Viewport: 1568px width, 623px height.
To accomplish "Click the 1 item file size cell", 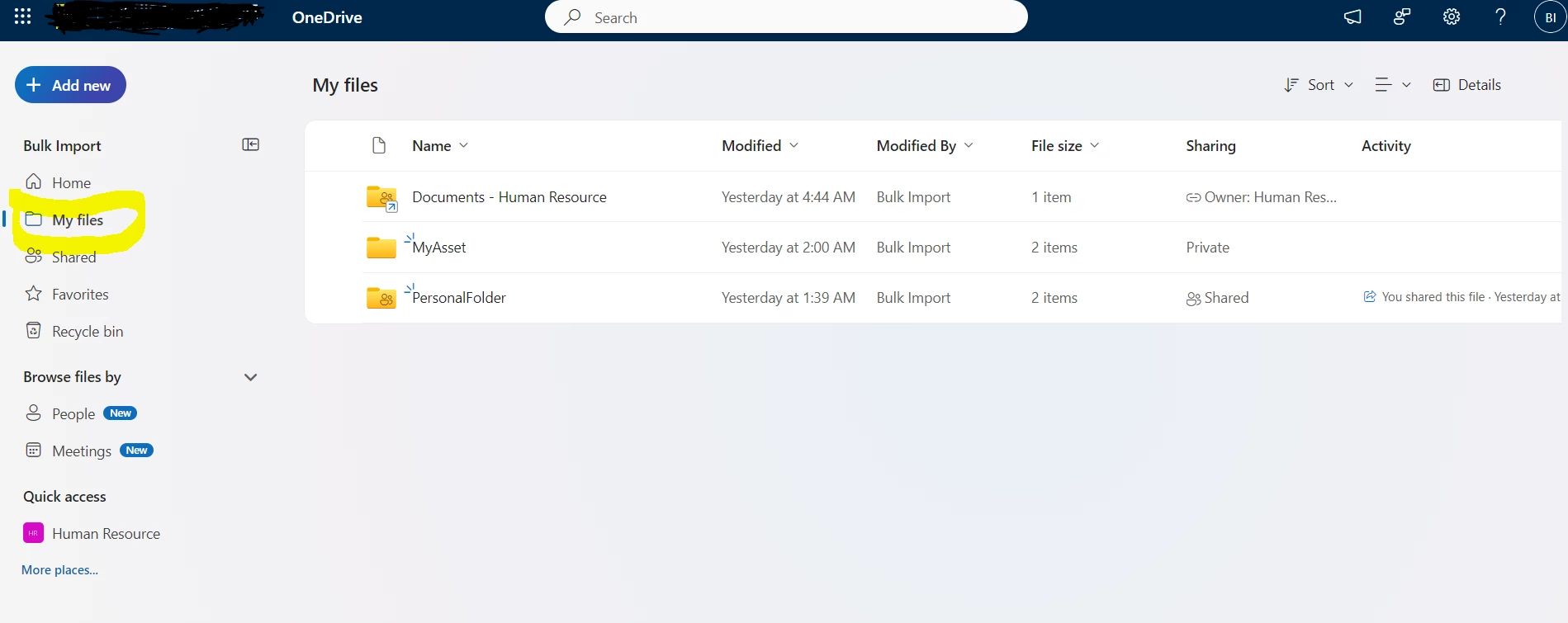I will point(1051,197).
